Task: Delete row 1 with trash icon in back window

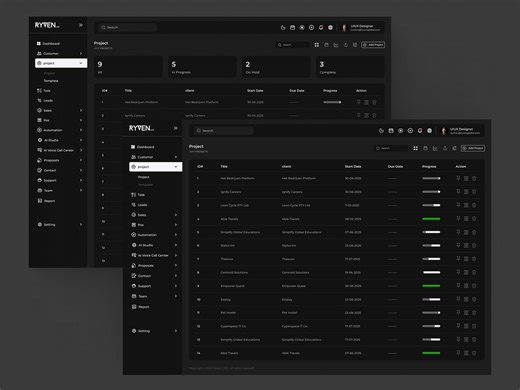Action: point(374,102)
